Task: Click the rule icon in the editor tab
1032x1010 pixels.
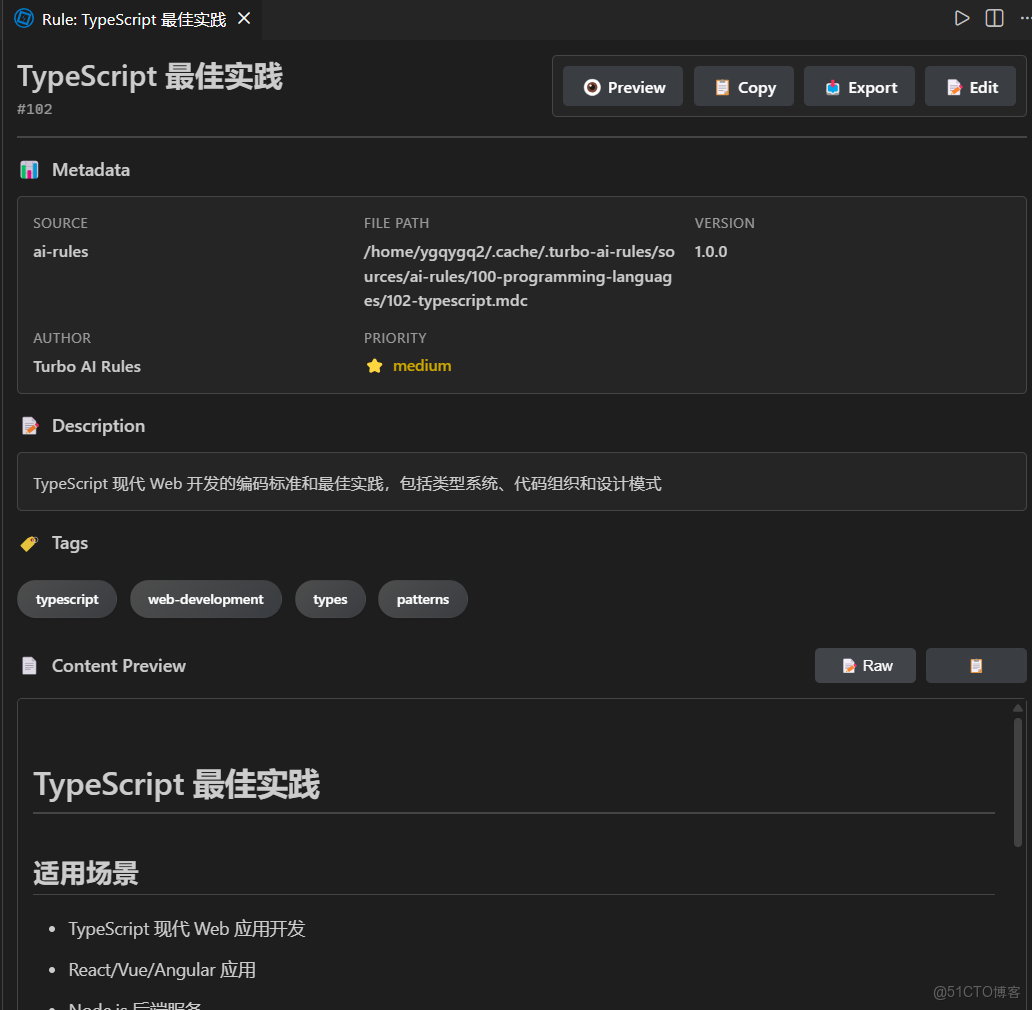Action: 22,18
